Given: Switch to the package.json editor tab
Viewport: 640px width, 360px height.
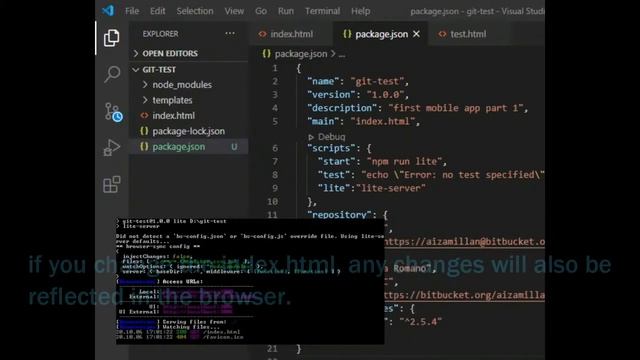Looking at the screenshot, I should [380, 34].
